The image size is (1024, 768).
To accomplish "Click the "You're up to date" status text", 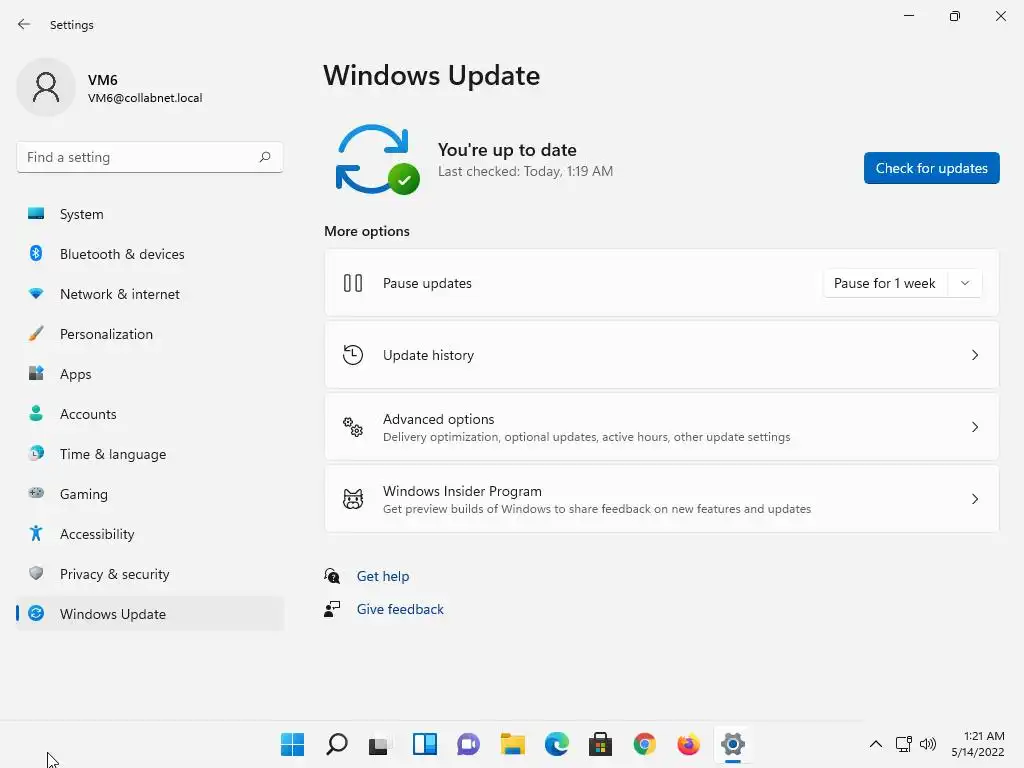I will (x=507, y=150).
